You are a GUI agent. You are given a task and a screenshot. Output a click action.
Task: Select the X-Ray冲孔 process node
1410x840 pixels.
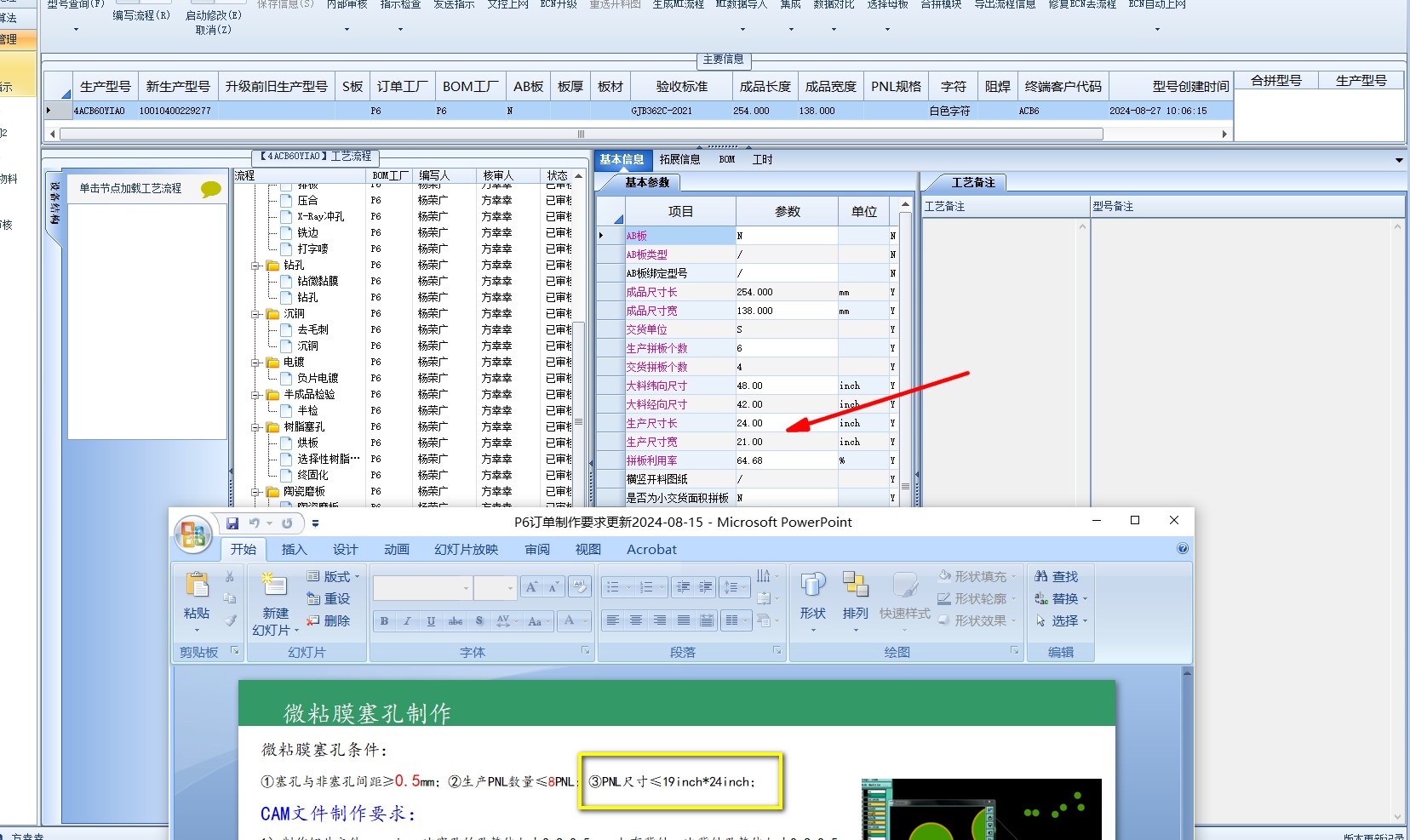[x=321, y=217]
